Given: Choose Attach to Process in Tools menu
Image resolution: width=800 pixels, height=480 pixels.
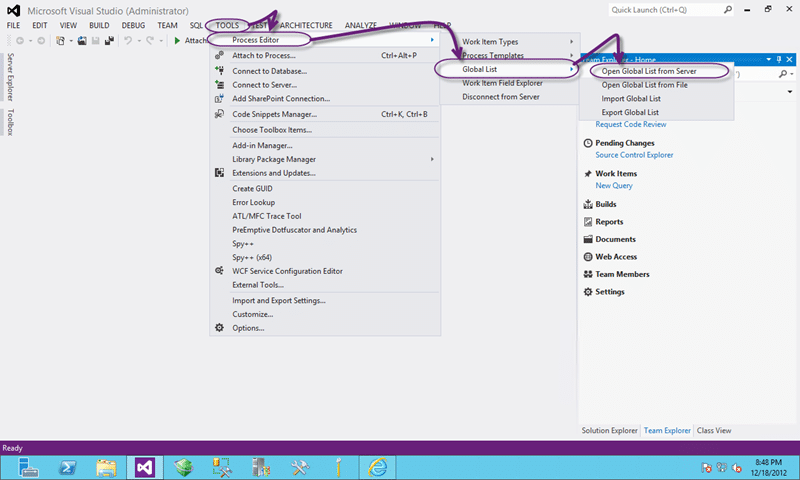Looking at the screenshot, I should tap(324, 55).
